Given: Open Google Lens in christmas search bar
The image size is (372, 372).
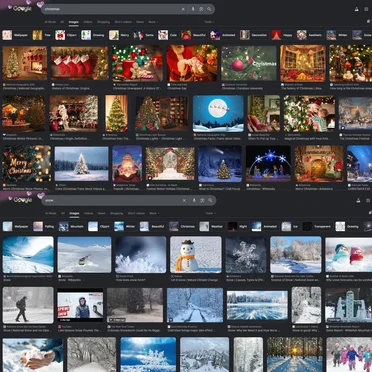Looking at the screenshot, I should pyautogui.click(x=201, y=9).
